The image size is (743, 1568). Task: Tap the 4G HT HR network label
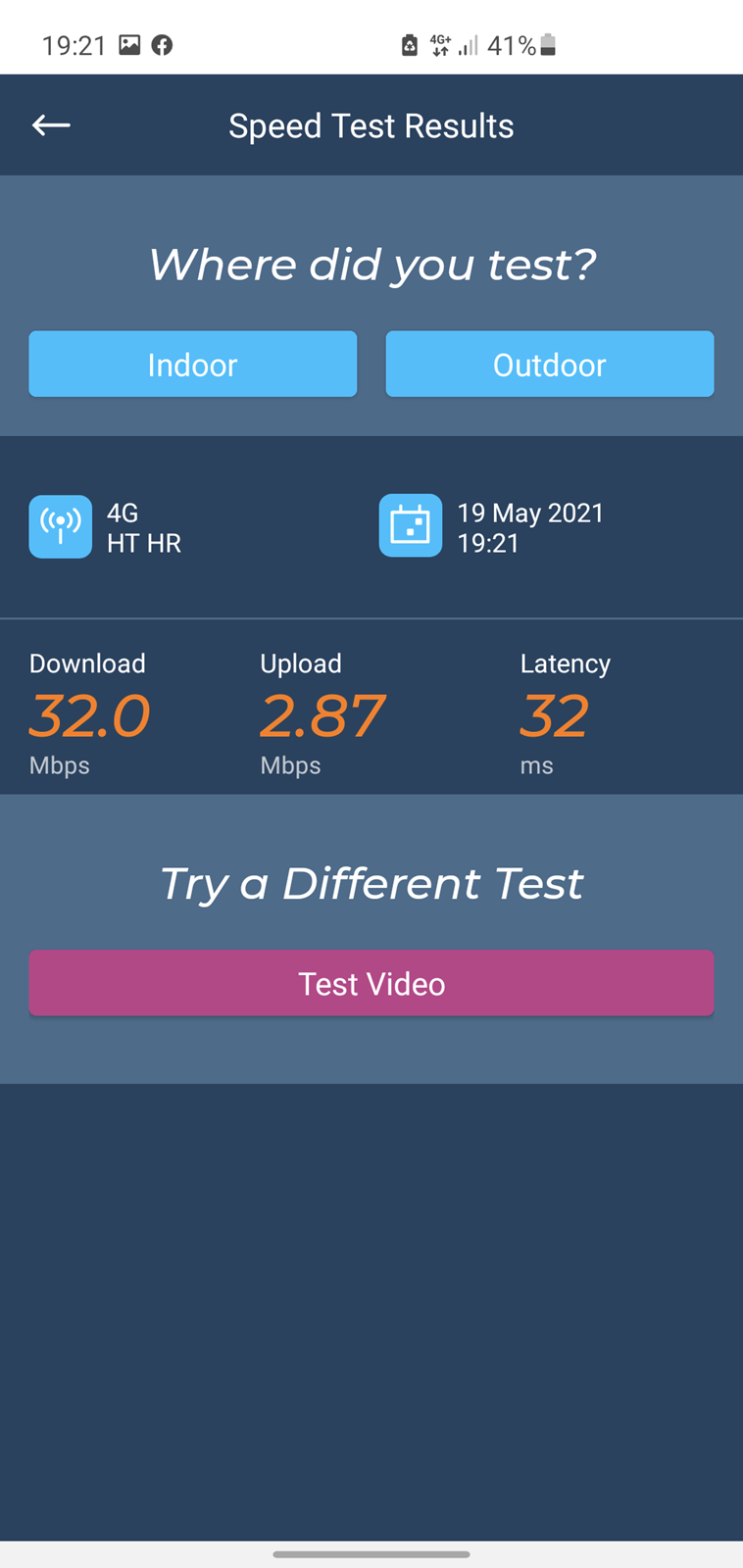click(144, 527)
